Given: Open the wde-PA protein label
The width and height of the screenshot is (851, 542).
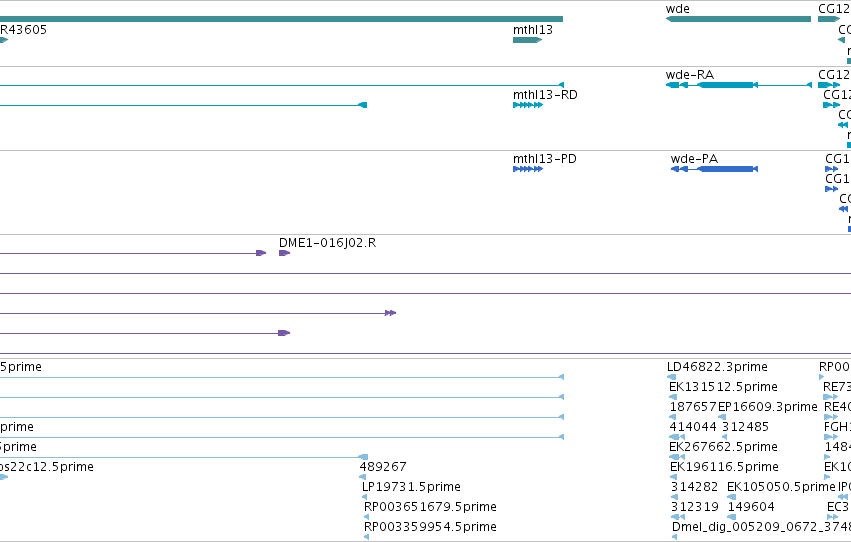Looking at the screenshot, I should (x=694, y=159).
